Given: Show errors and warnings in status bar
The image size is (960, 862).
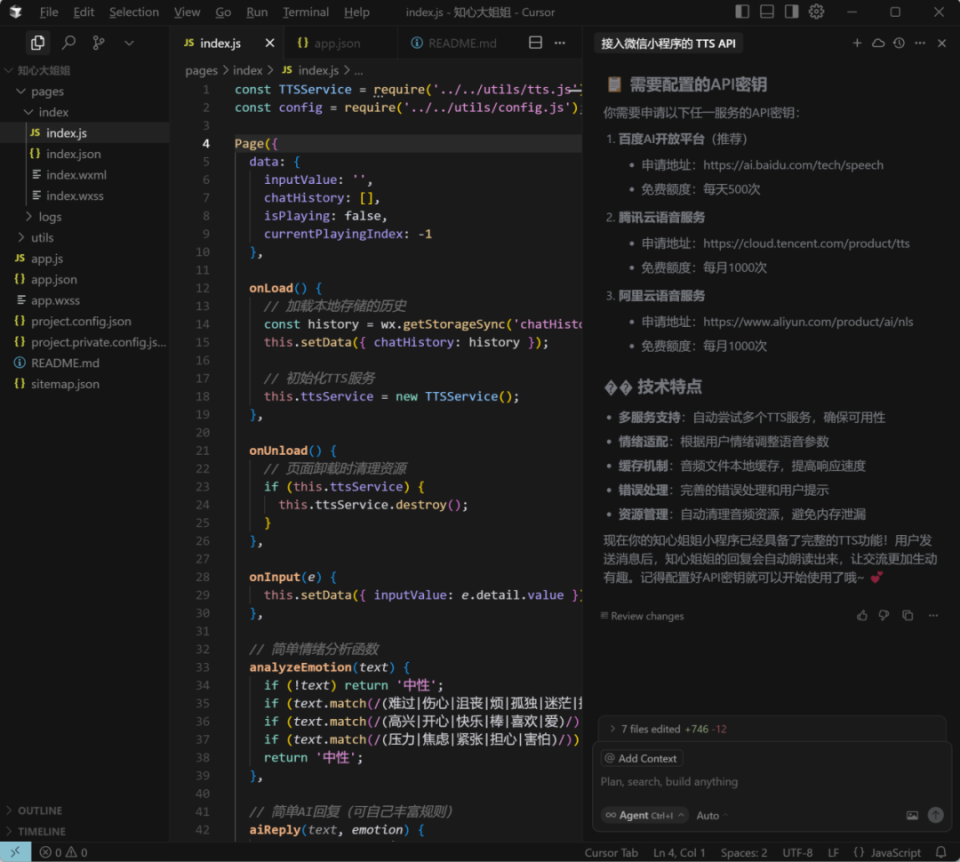Looking at the screenshot, I should point(64,853).
